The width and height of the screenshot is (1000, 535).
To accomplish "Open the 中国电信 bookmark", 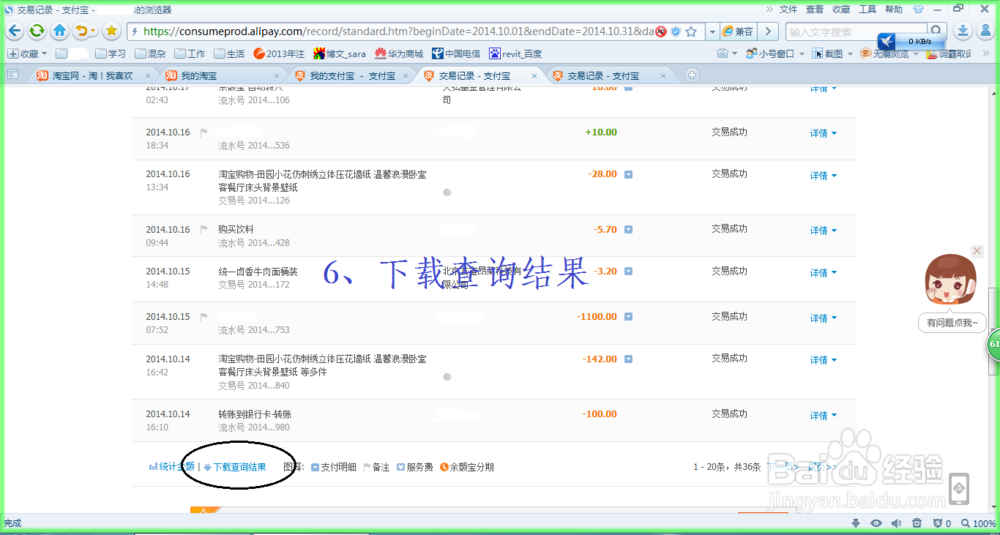I will tap(456, 54).
